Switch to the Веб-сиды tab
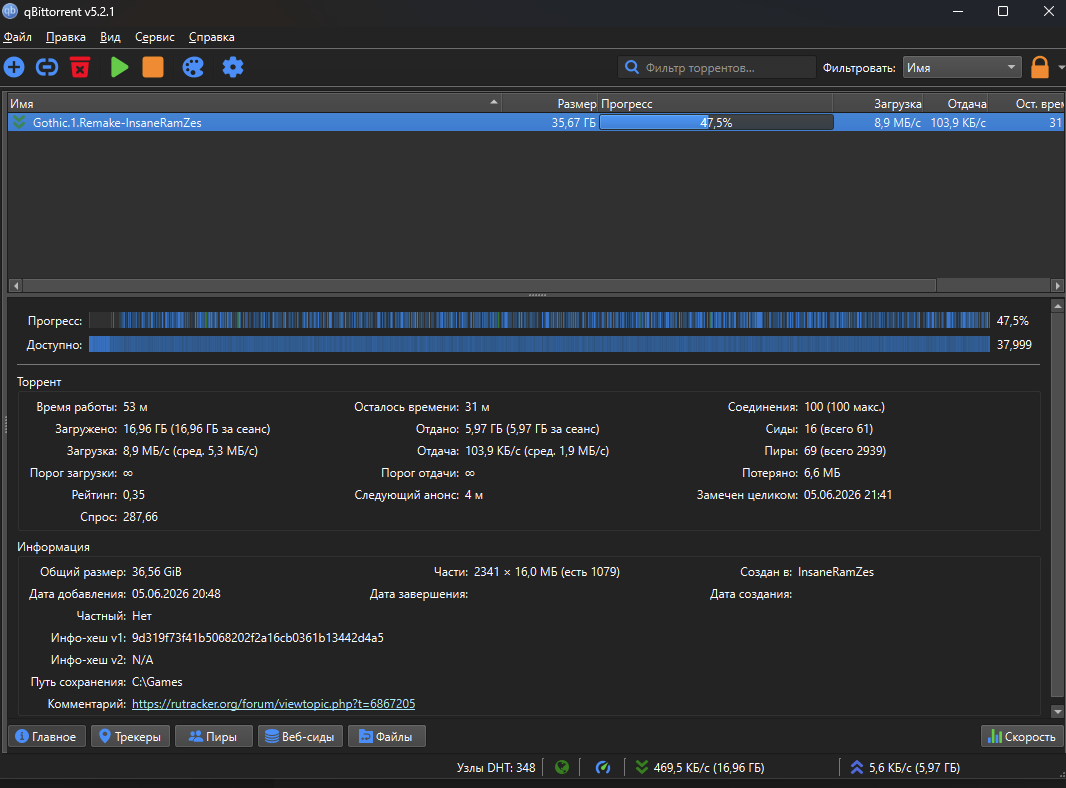1066x788 pixels. [x=300, y=736]
